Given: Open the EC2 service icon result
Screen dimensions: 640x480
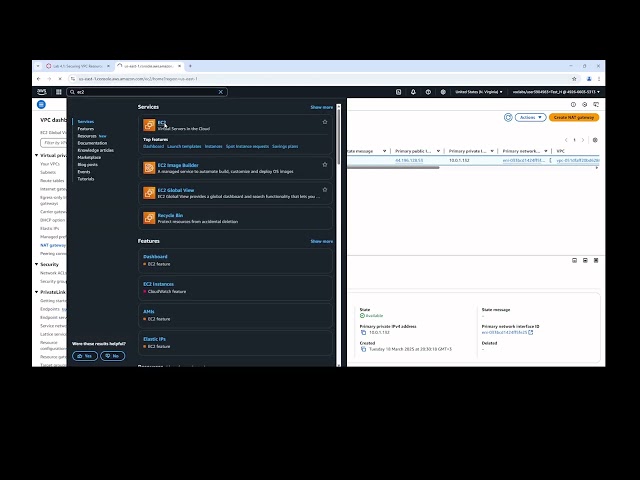Looking at the screenshot, I should click(x=149, y=125).
